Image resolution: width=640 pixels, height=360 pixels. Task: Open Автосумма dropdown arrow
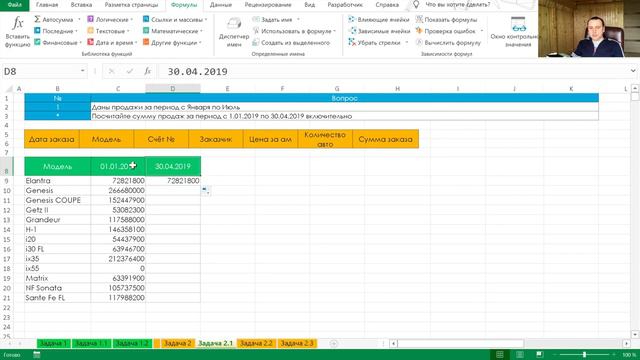click(79, 20)
